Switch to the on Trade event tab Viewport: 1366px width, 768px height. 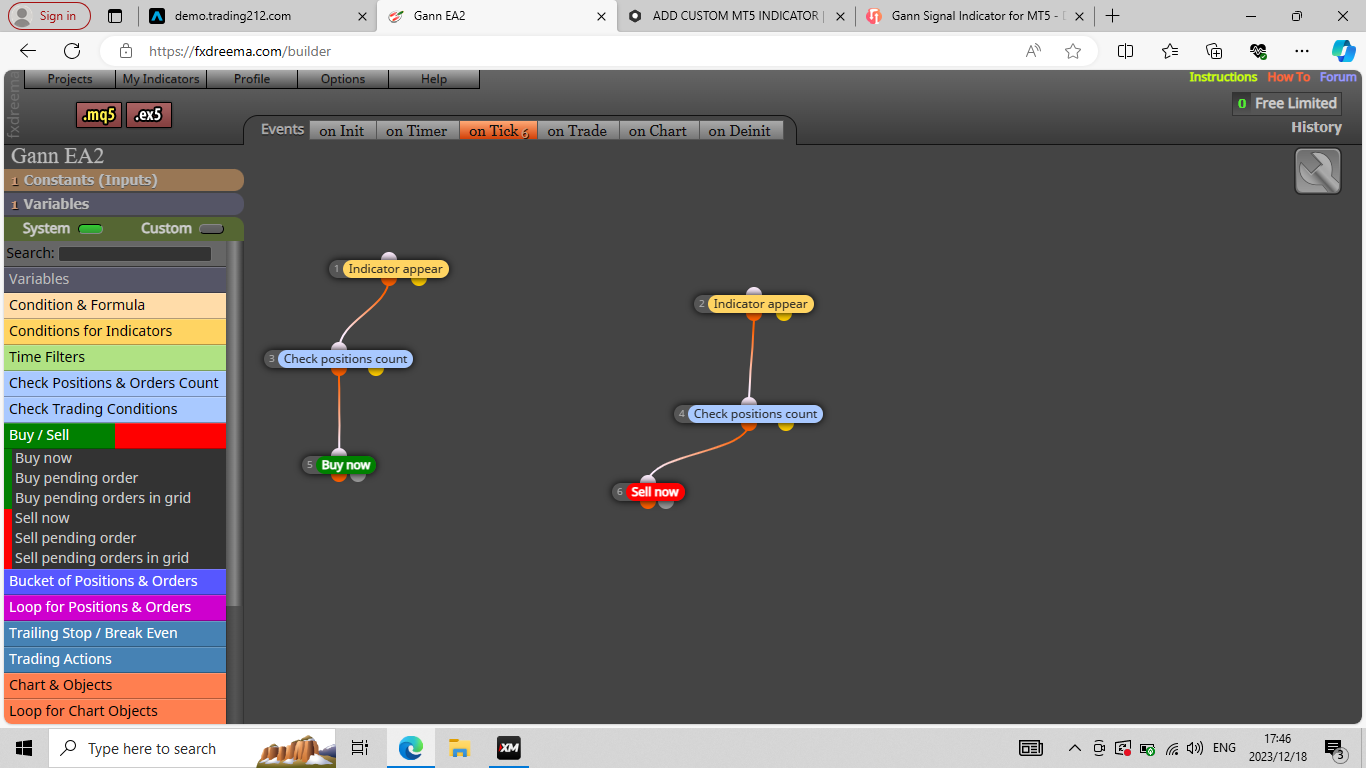tap(577, 131)
